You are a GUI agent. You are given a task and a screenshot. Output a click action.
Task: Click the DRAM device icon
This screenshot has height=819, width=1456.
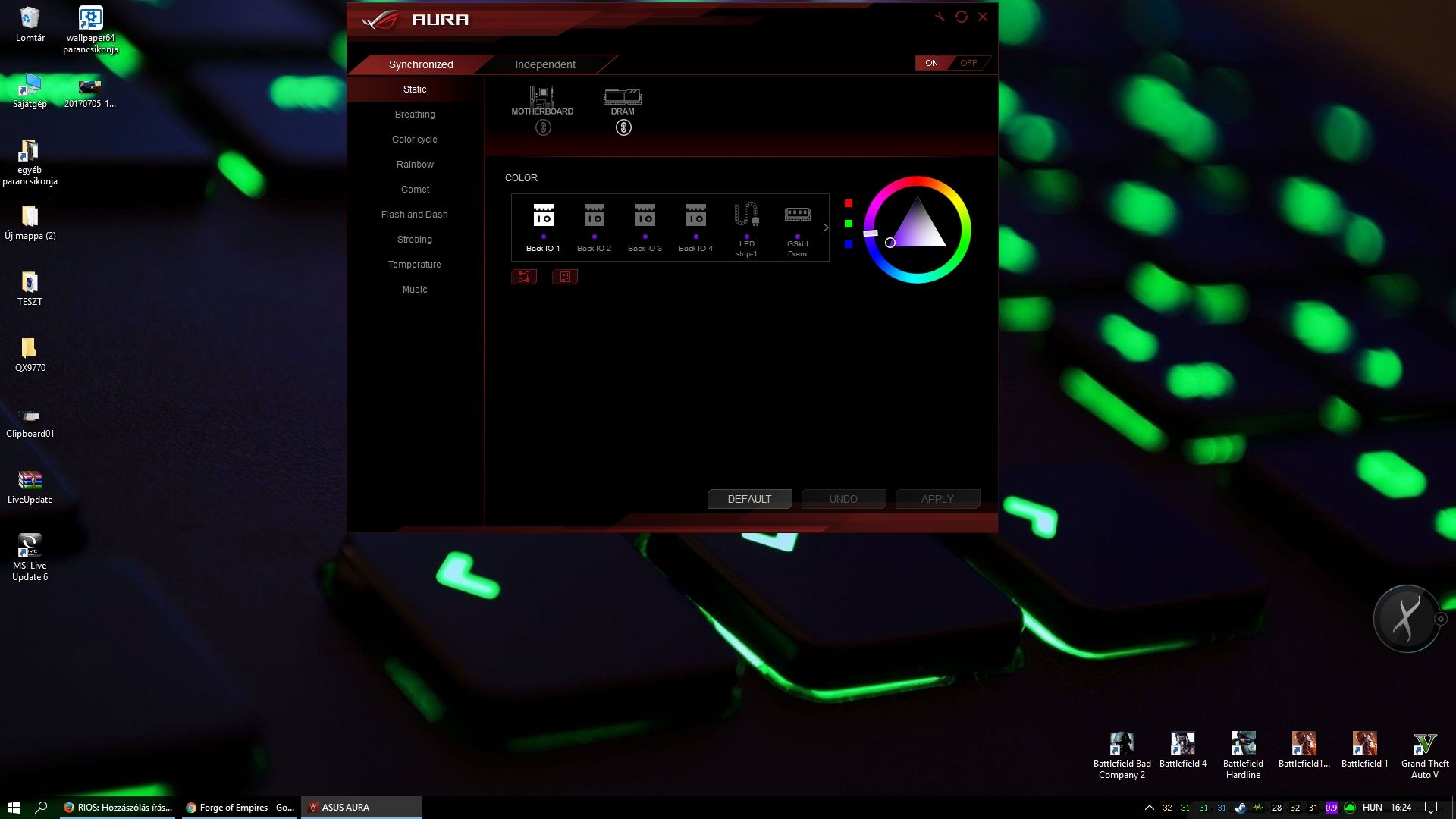[x=623, y=102]
